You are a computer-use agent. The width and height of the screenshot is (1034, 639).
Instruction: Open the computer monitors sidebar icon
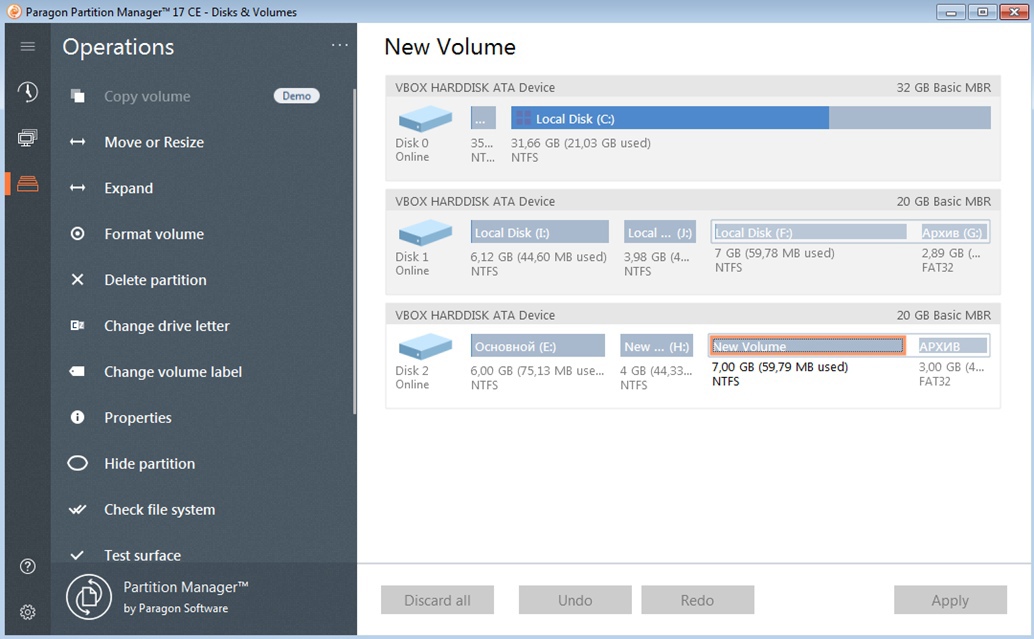pos(28,138)
